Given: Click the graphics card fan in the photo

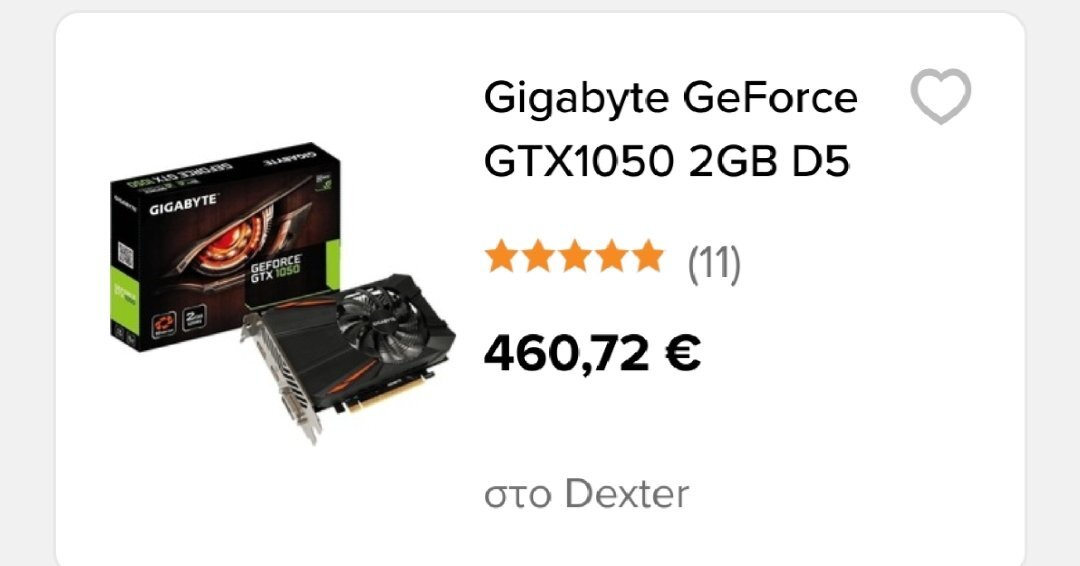Looking at the screenshot, I should [x=378, y=319].
